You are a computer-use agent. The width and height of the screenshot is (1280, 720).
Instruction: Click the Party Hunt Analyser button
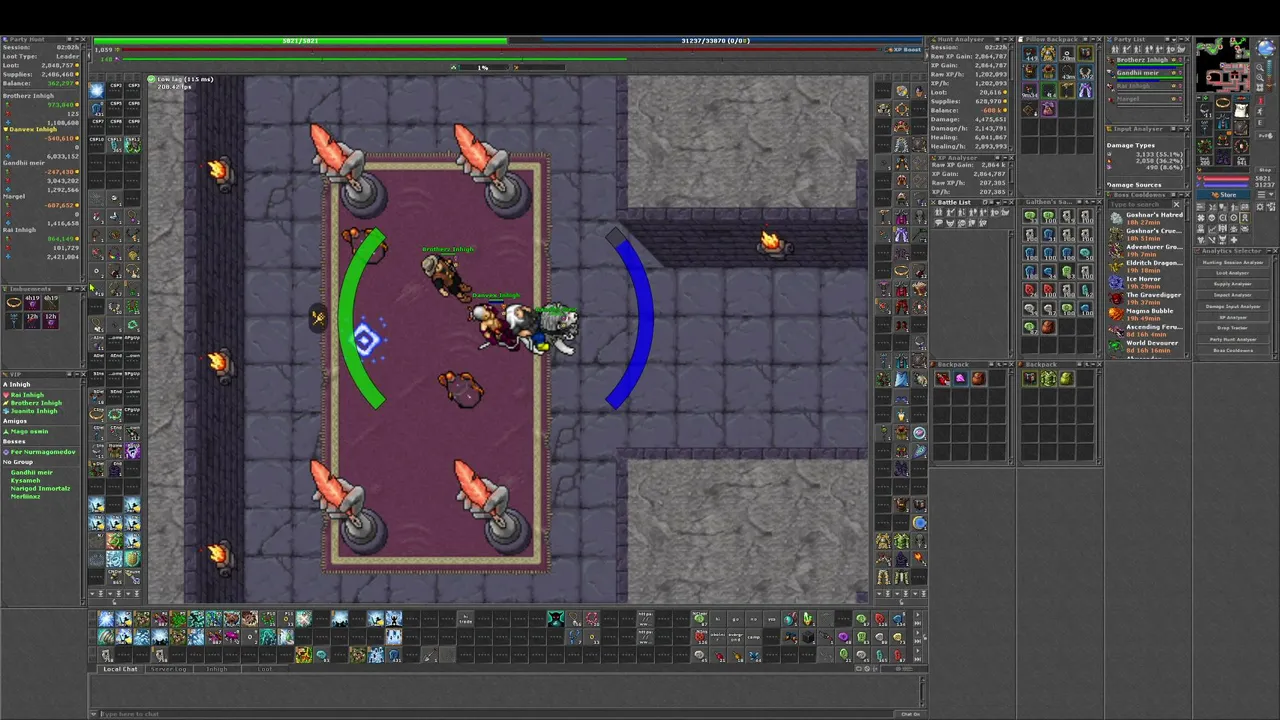[1232, 339]
